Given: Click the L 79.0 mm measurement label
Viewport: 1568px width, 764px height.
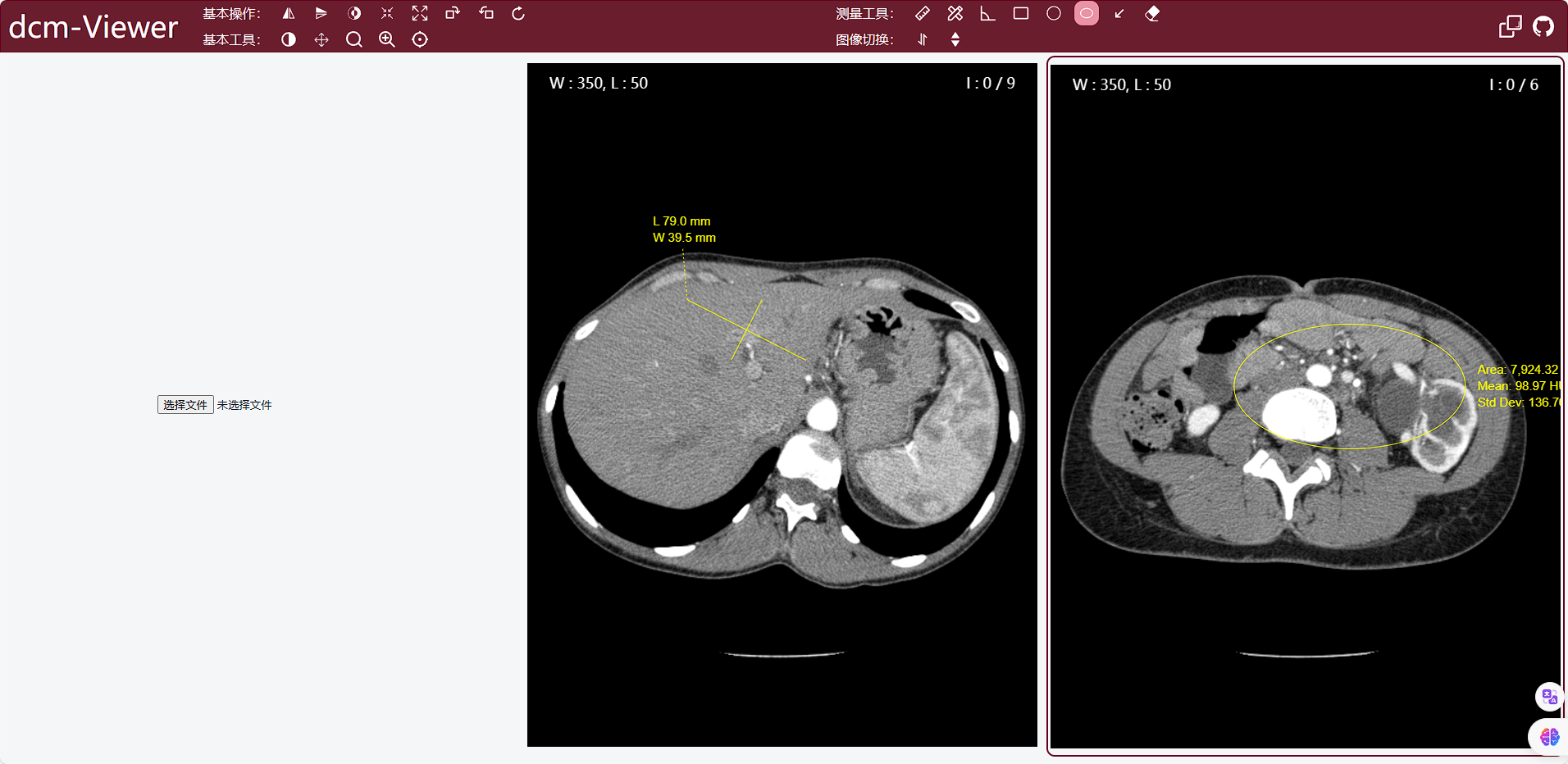Looking at the screenshot, I should [681, 221].
